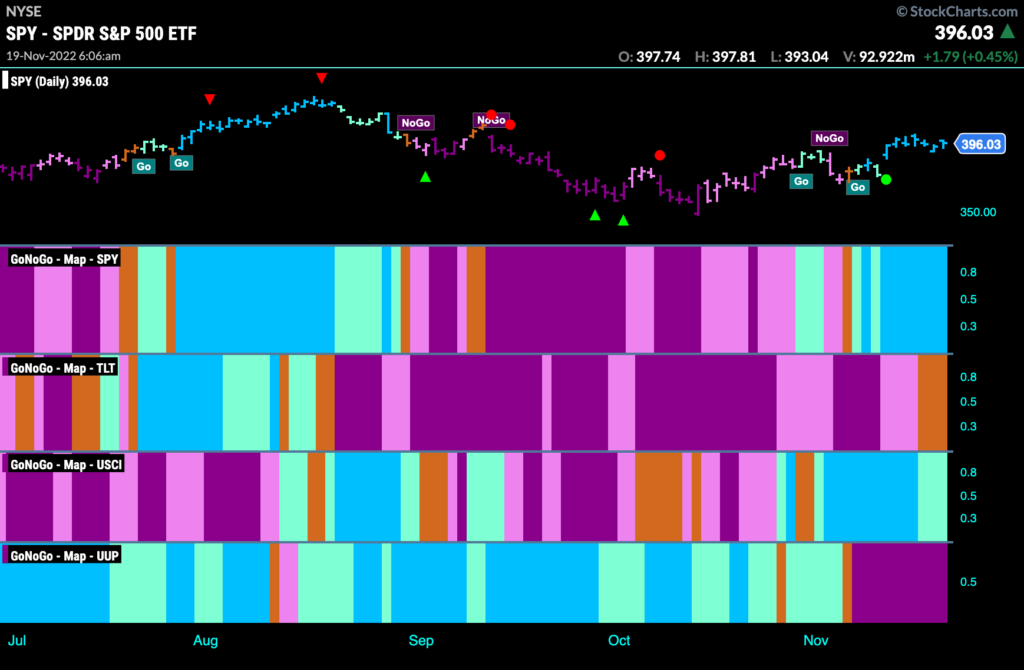Click the red down-triangle marker in early August
1024x670 pixels.
coord(209,99)
